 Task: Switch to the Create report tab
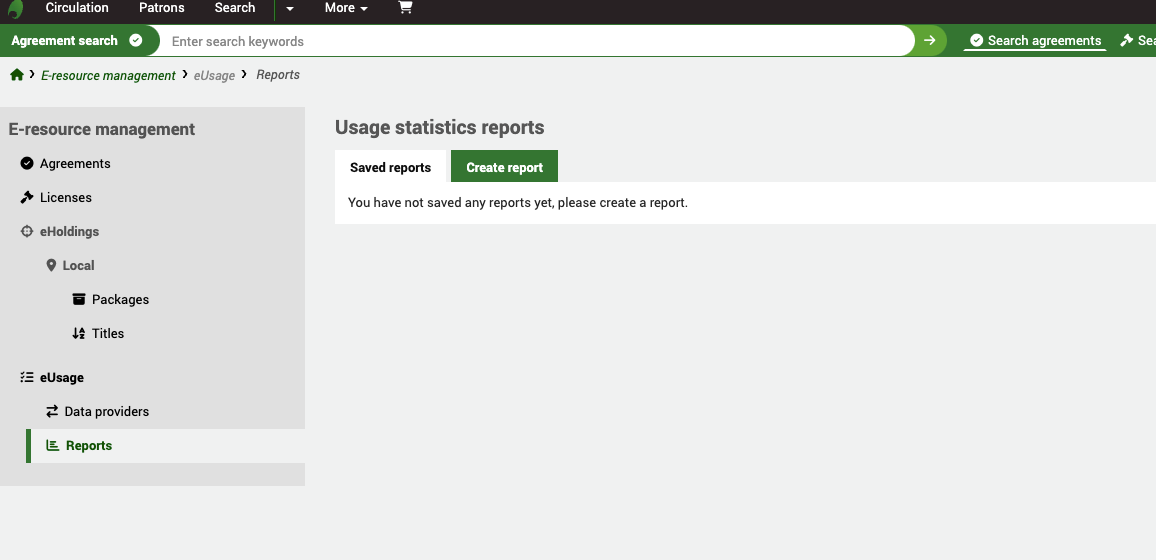[x=504, y=167]
